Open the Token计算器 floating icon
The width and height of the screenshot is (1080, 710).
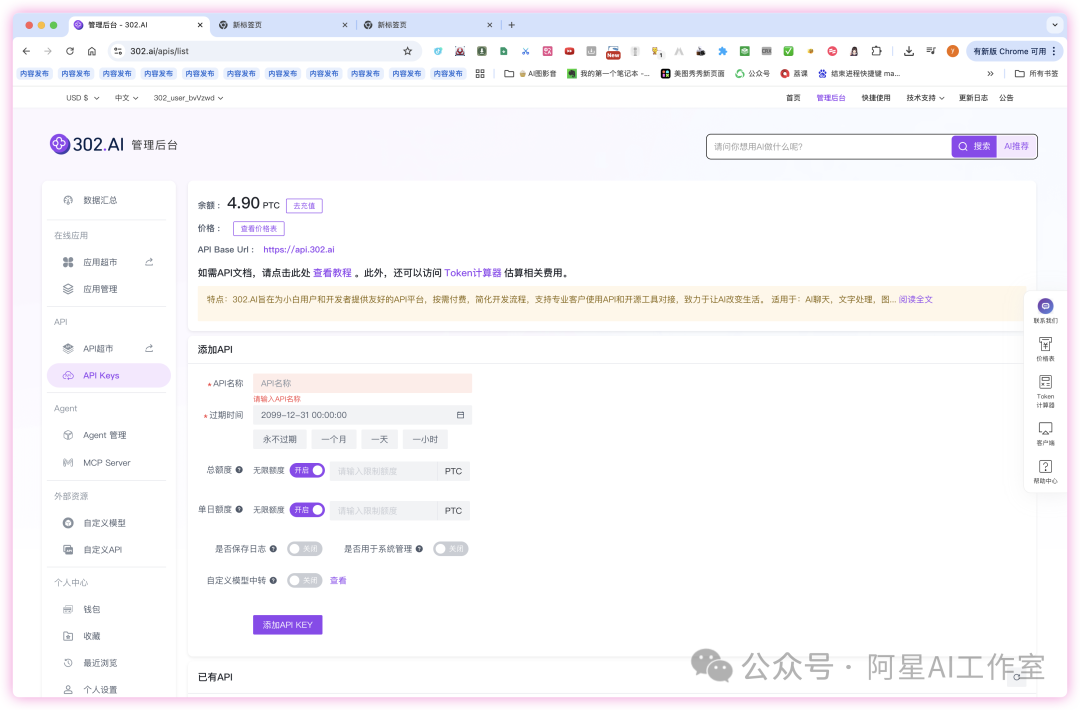pyautogui.click(x=1045, y=391)
